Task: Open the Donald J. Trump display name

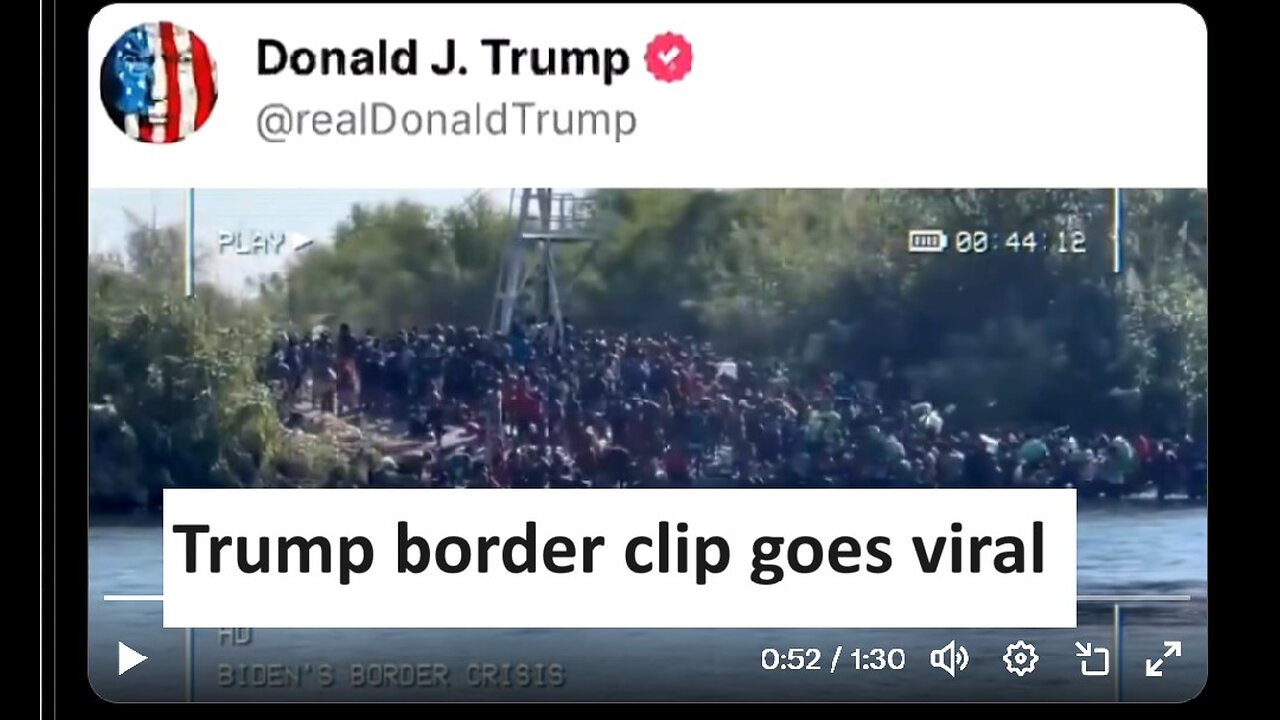Action: [x=443, y=58]
